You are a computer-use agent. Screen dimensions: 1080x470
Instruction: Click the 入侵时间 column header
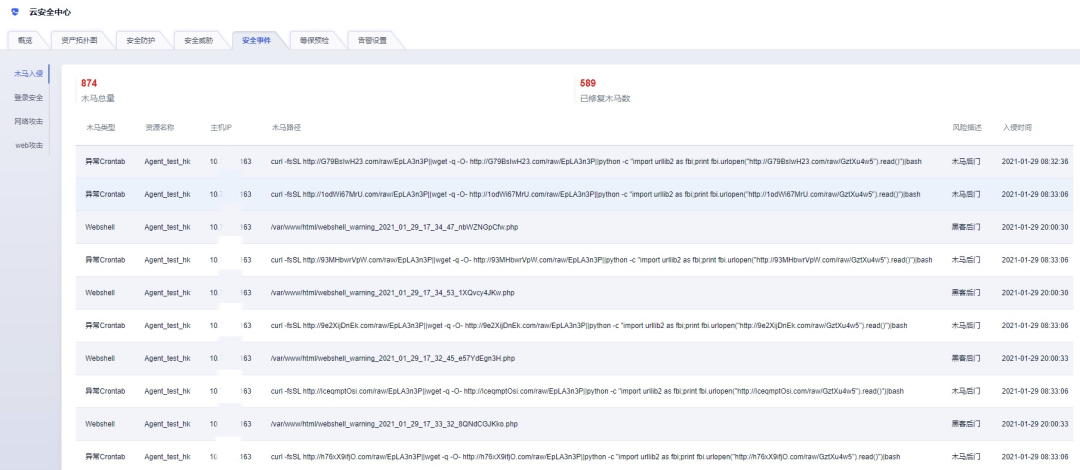point(1017,128)
